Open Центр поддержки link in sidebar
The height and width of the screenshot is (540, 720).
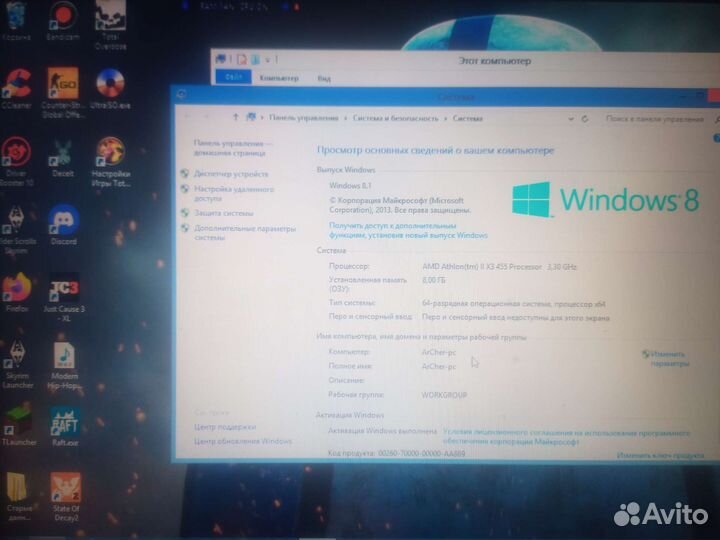225,427
